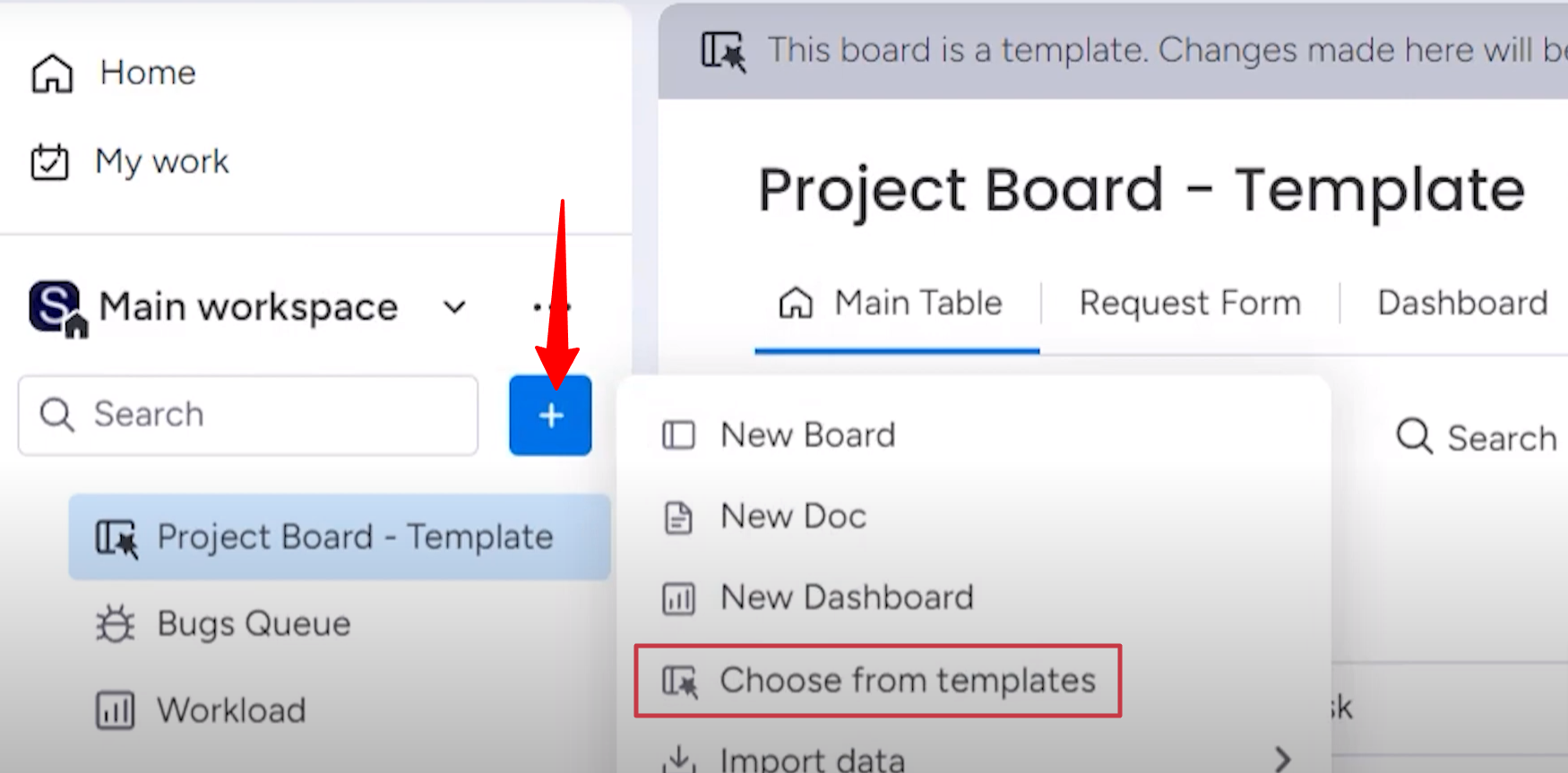Open the Dashboard tab
The width and height of the screenshot is (1568, 773).
coord(1462,303)
